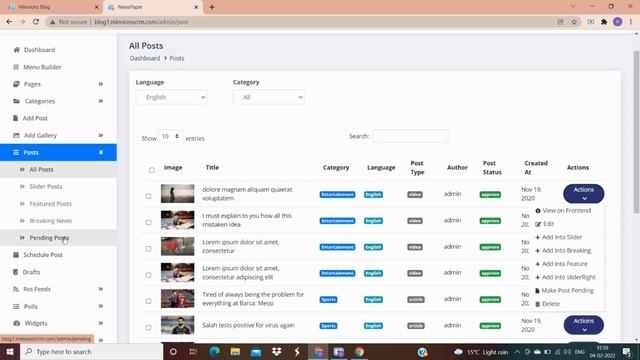Choose Make Post Pending option
Image resolution: width=640 pixels, height=360 pixels.
click(564, 291)
